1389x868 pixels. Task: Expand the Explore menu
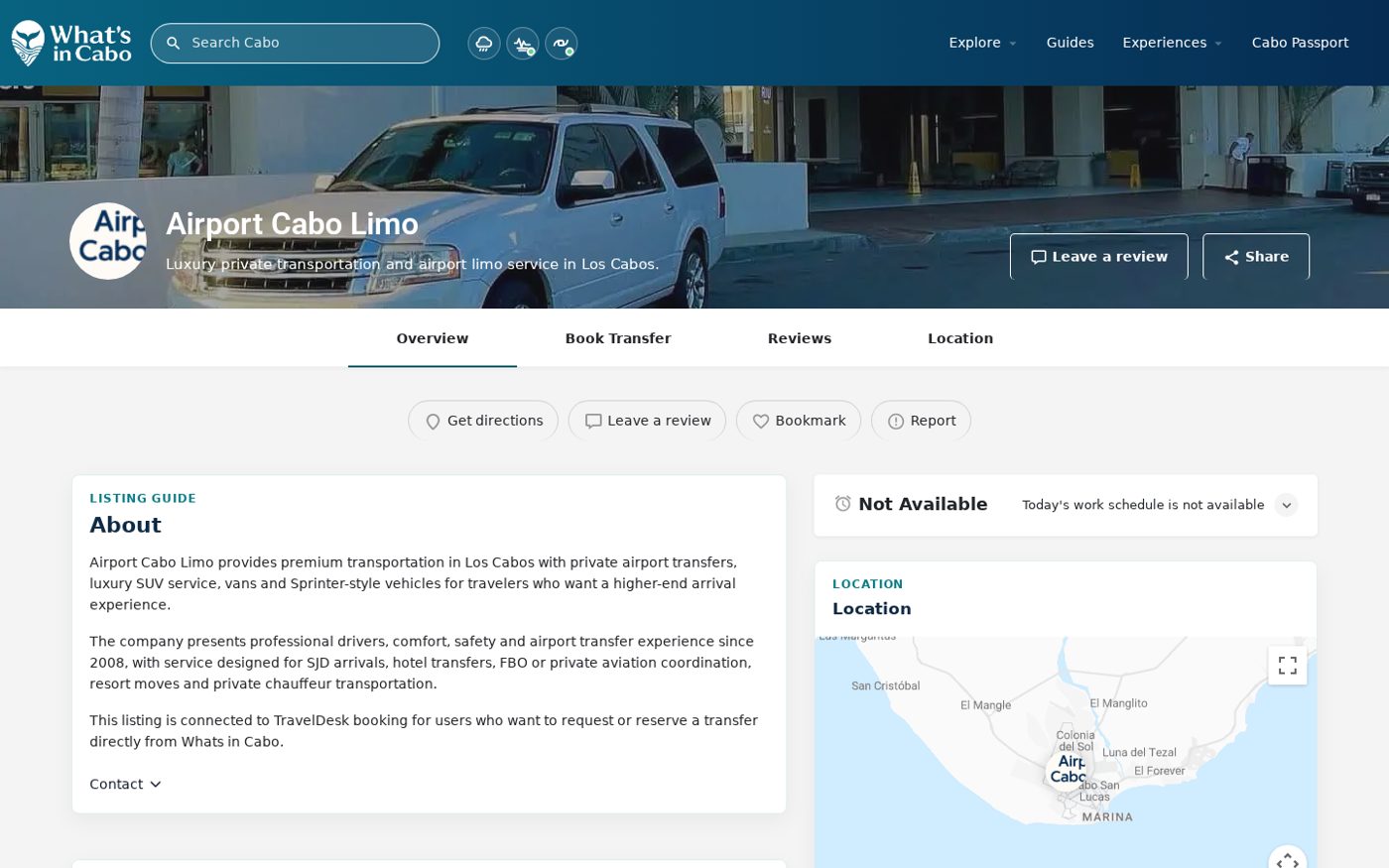click(982, 43)
